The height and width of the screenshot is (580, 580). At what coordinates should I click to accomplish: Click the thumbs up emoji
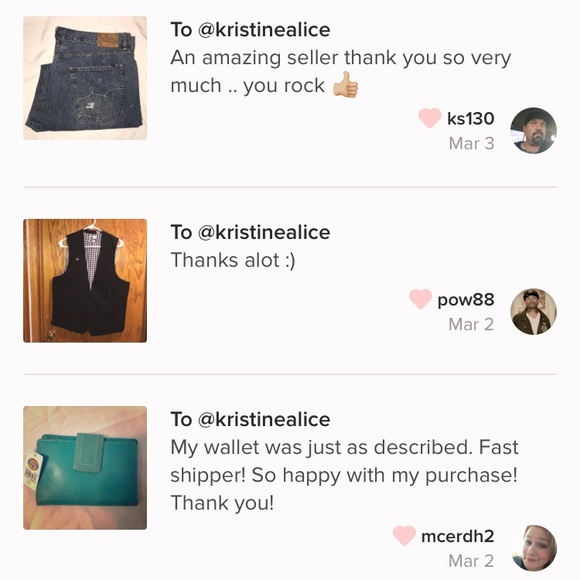click(345, 85)
